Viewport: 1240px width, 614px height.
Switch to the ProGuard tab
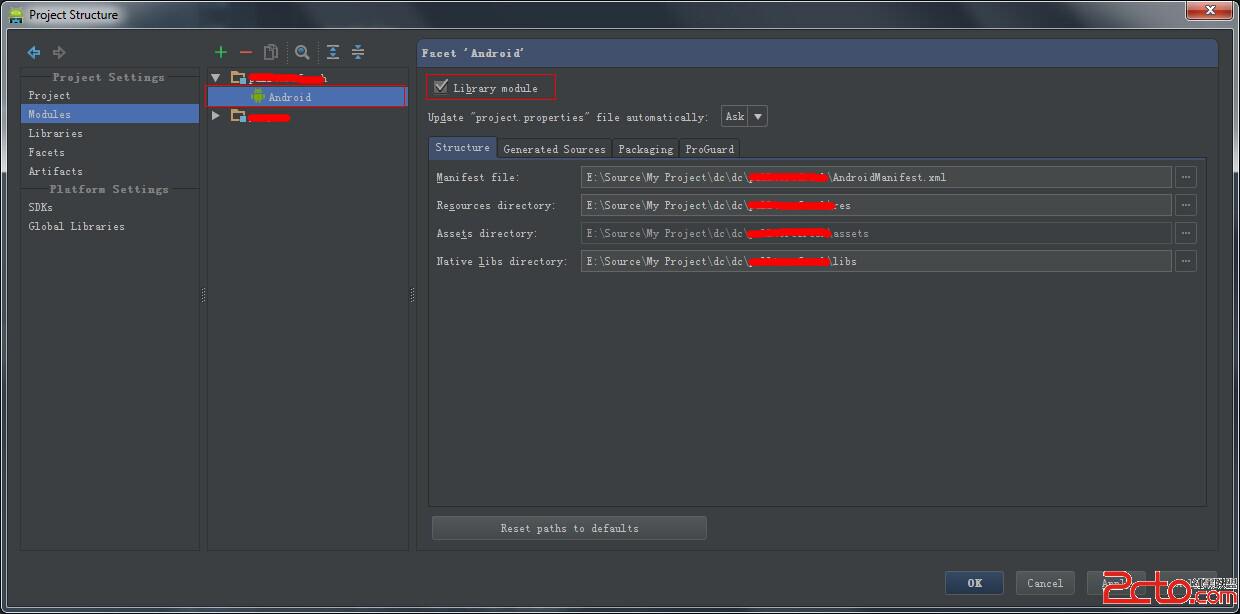710,149
